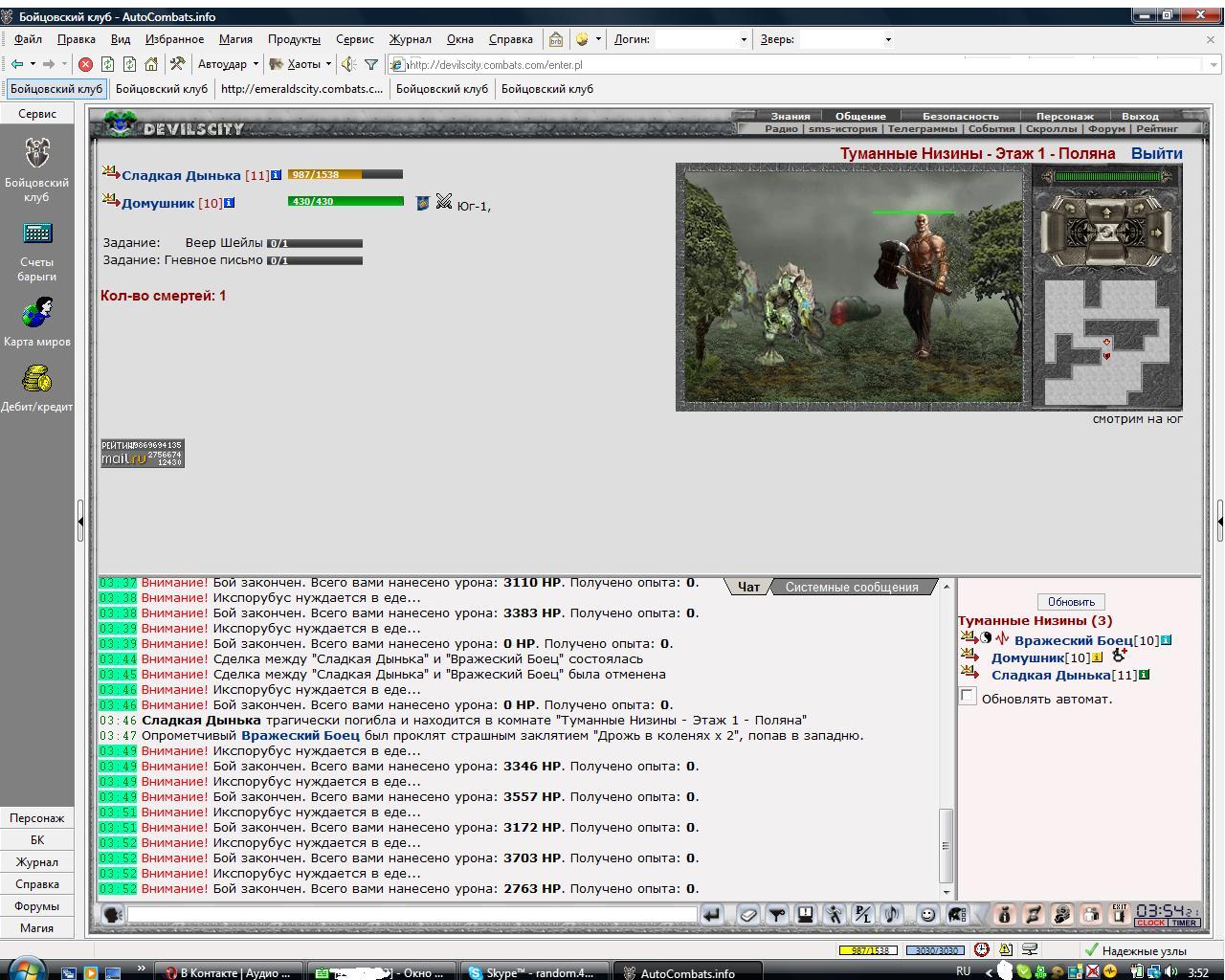Expand the back button history arrow
The width and height of the screenshot is (1225, 980).
coord(33,64)
